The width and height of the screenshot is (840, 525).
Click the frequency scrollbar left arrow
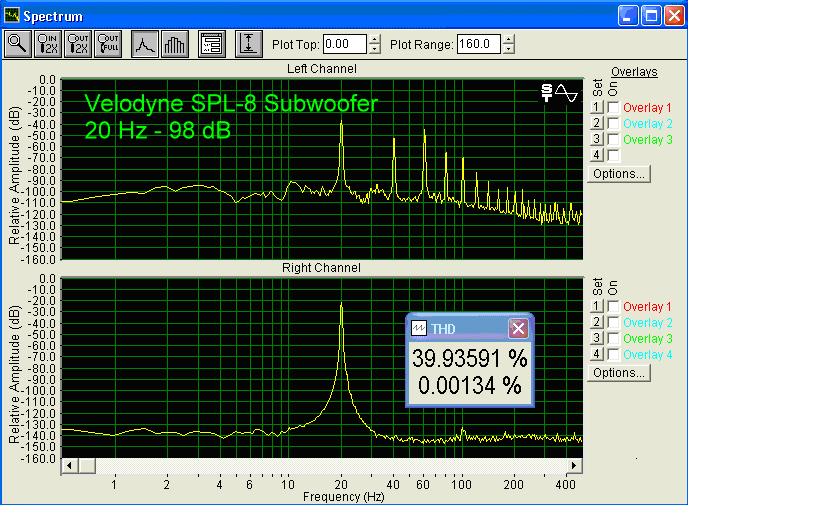point(70,466)
